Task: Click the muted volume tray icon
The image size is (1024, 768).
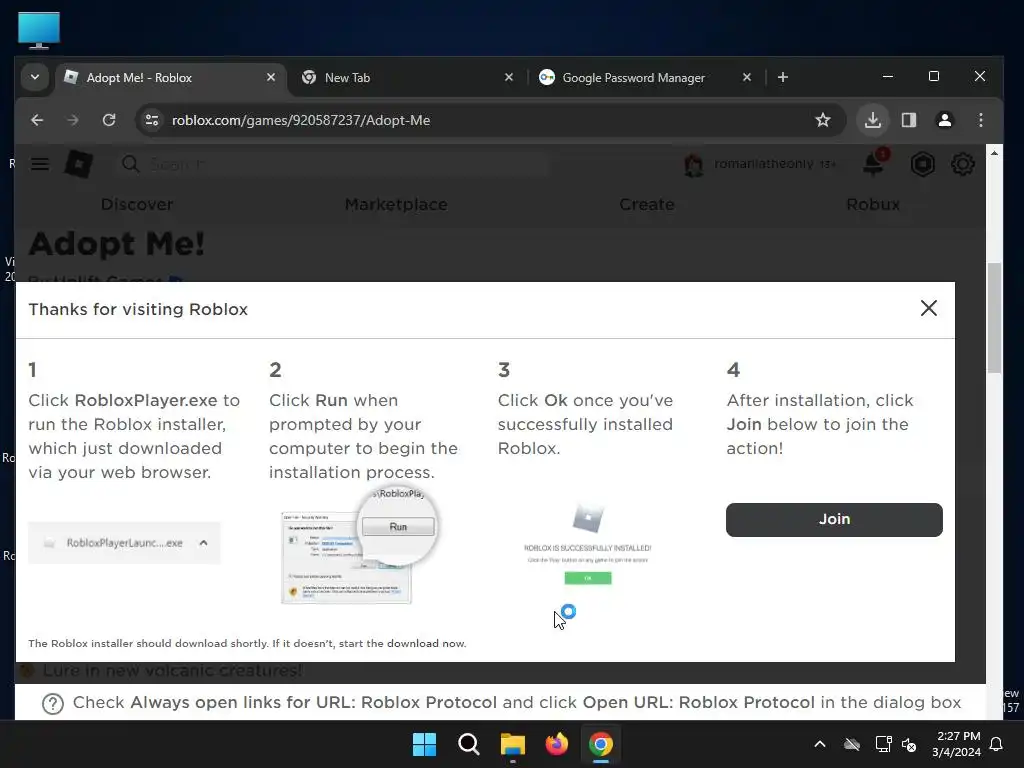Action: click(x=909, y=744)
